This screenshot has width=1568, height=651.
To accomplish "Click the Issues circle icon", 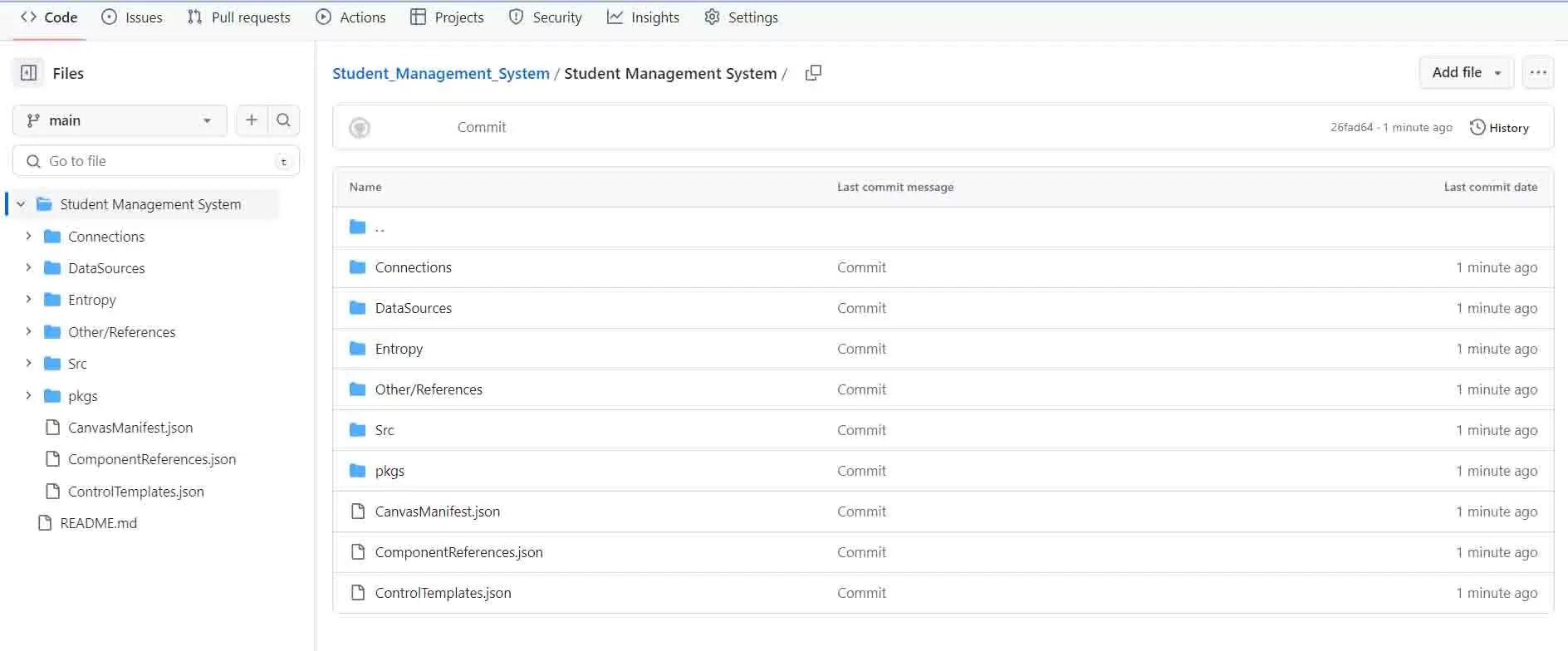I will pos(109,17).
